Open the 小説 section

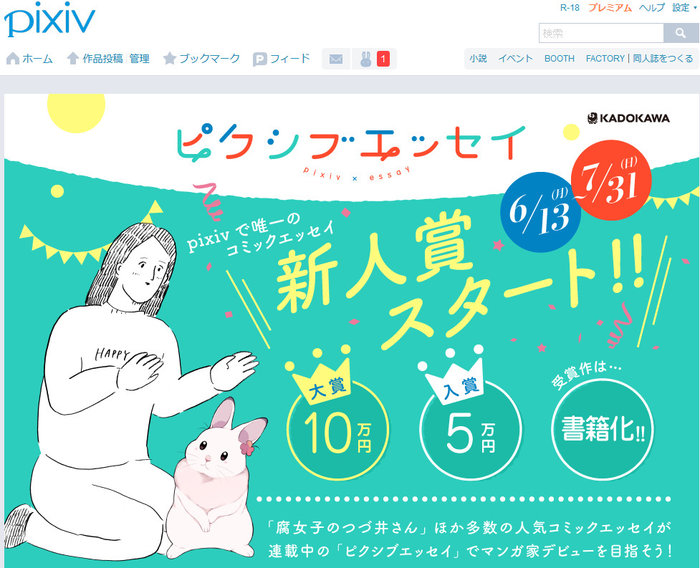tap(478, 58)
